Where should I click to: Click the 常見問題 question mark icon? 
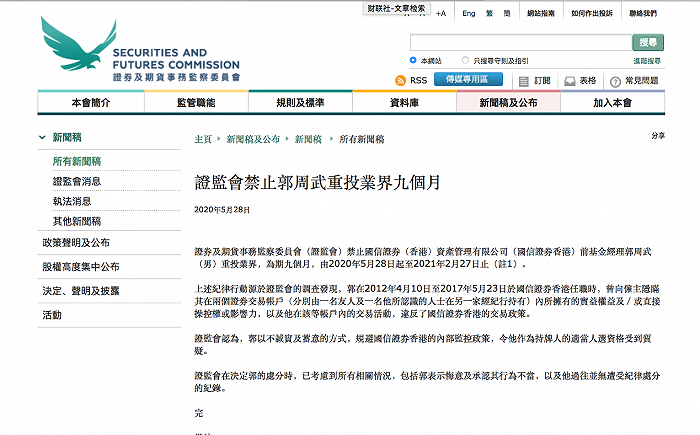[613, 80]
